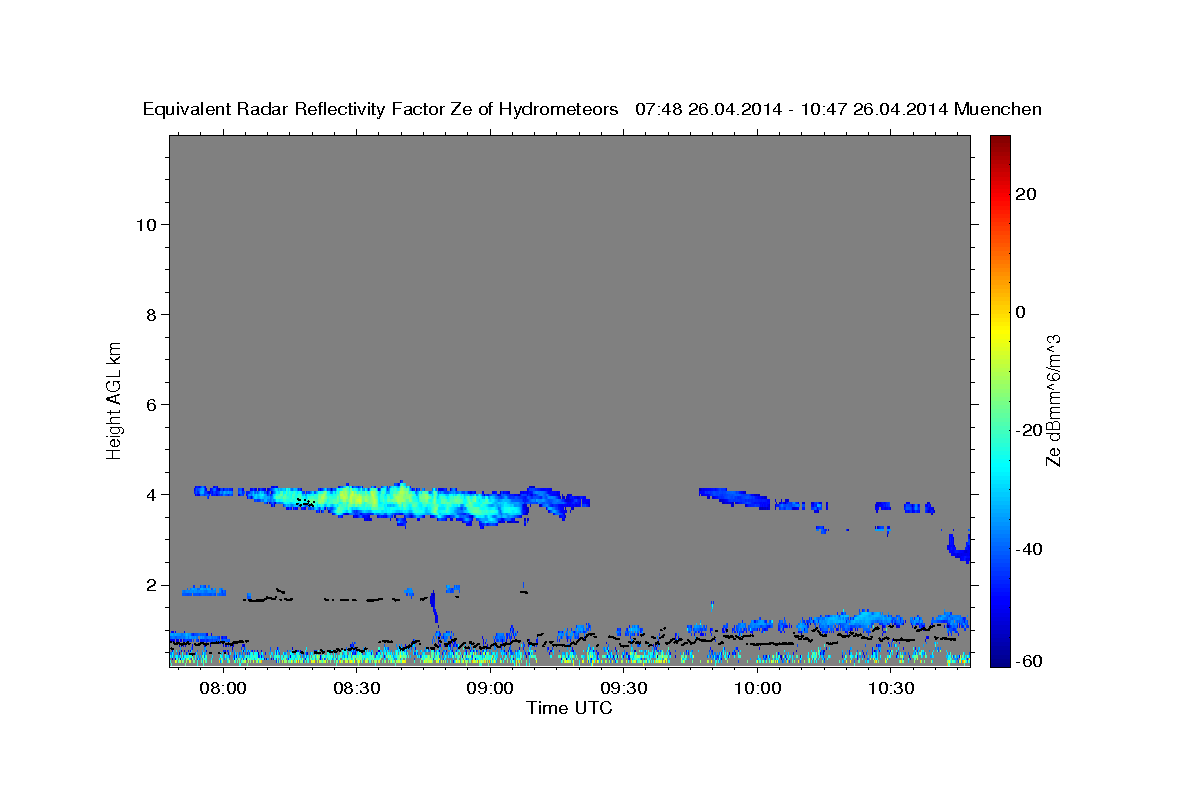The height and width of the screenshot is (800, 1200).
Task: Click the height tick label 4
Action: [x=152, y=494]
